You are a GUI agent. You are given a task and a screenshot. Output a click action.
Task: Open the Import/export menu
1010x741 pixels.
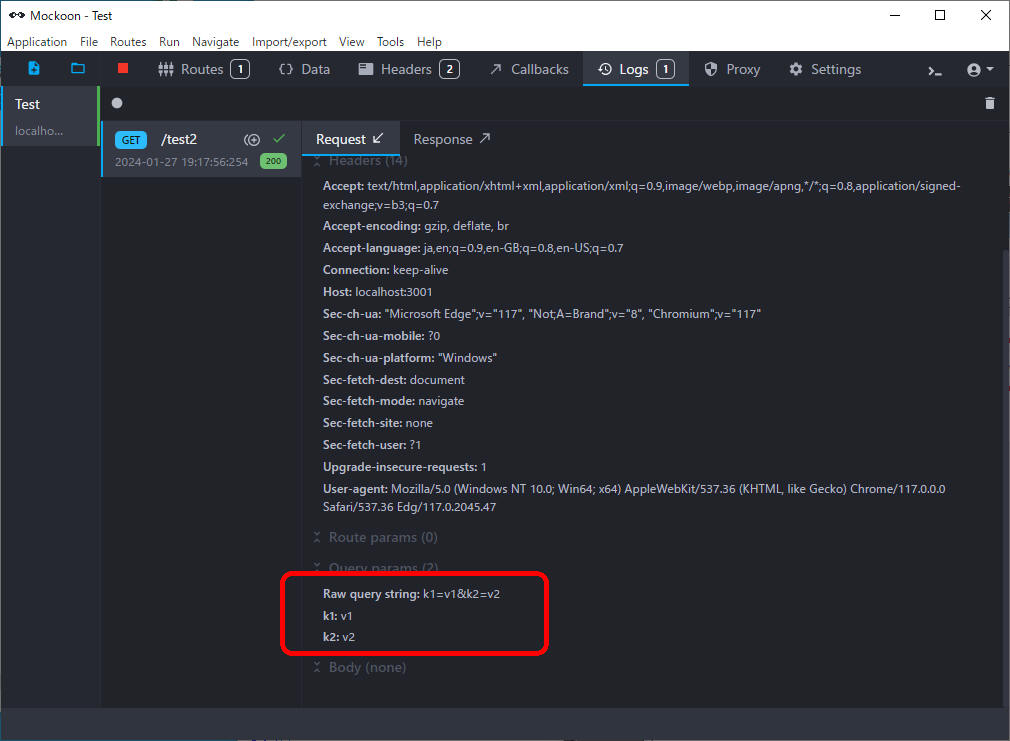click(288, 42)
